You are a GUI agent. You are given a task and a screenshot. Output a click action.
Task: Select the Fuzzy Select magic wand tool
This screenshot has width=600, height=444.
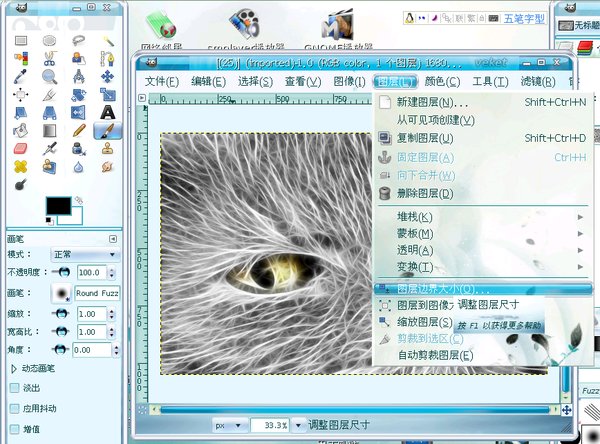tap(108, 40)
